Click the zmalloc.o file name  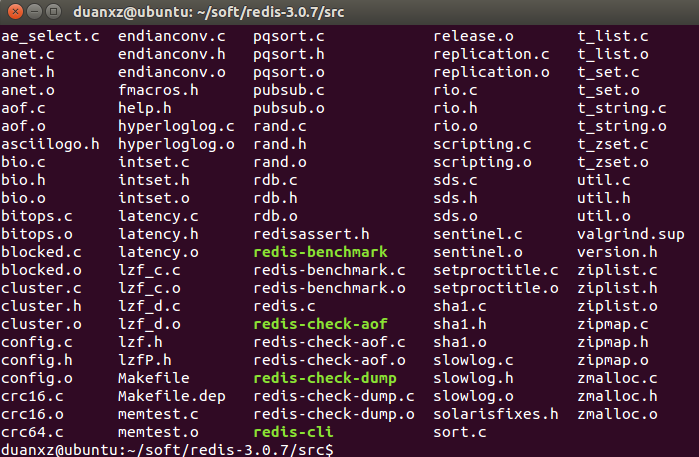click(x=617, y=414)
